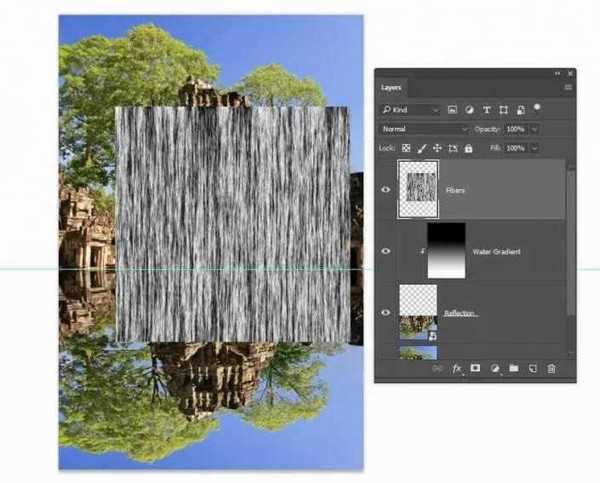600x483 pixels.
Task: Select the Layers panel tab
Action: click(x=392, y=88)
